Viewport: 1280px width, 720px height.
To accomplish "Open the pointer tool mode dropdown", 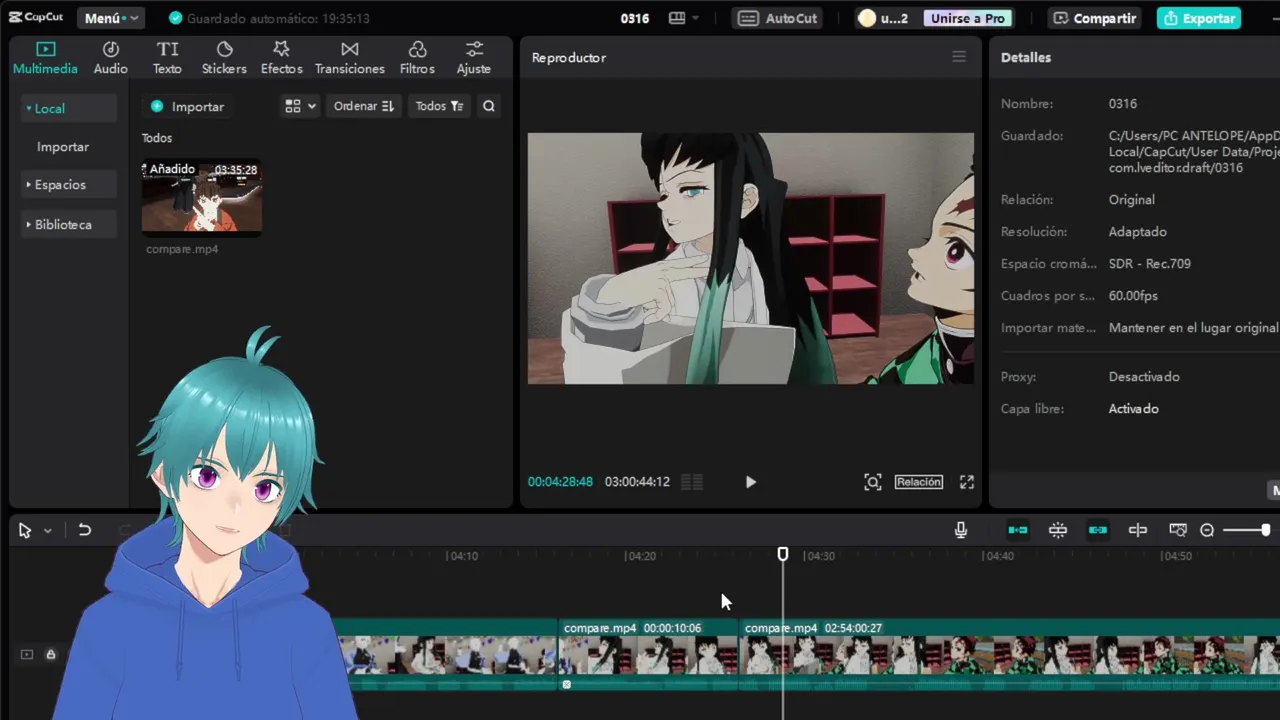I will click(x=47, y=531).
